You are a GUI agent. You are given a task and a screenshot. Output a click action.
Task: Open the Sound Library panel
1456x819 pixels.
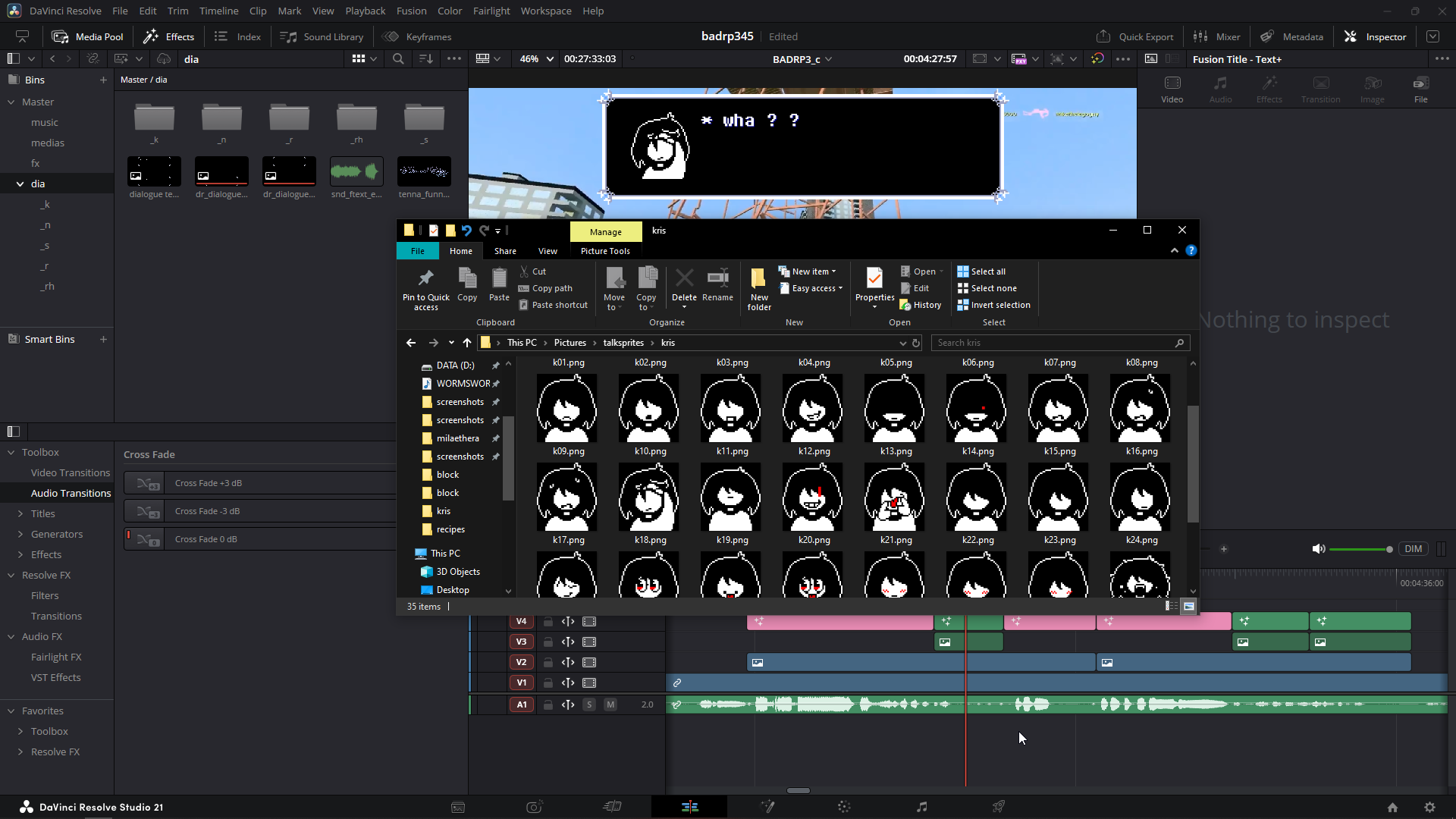322,36
